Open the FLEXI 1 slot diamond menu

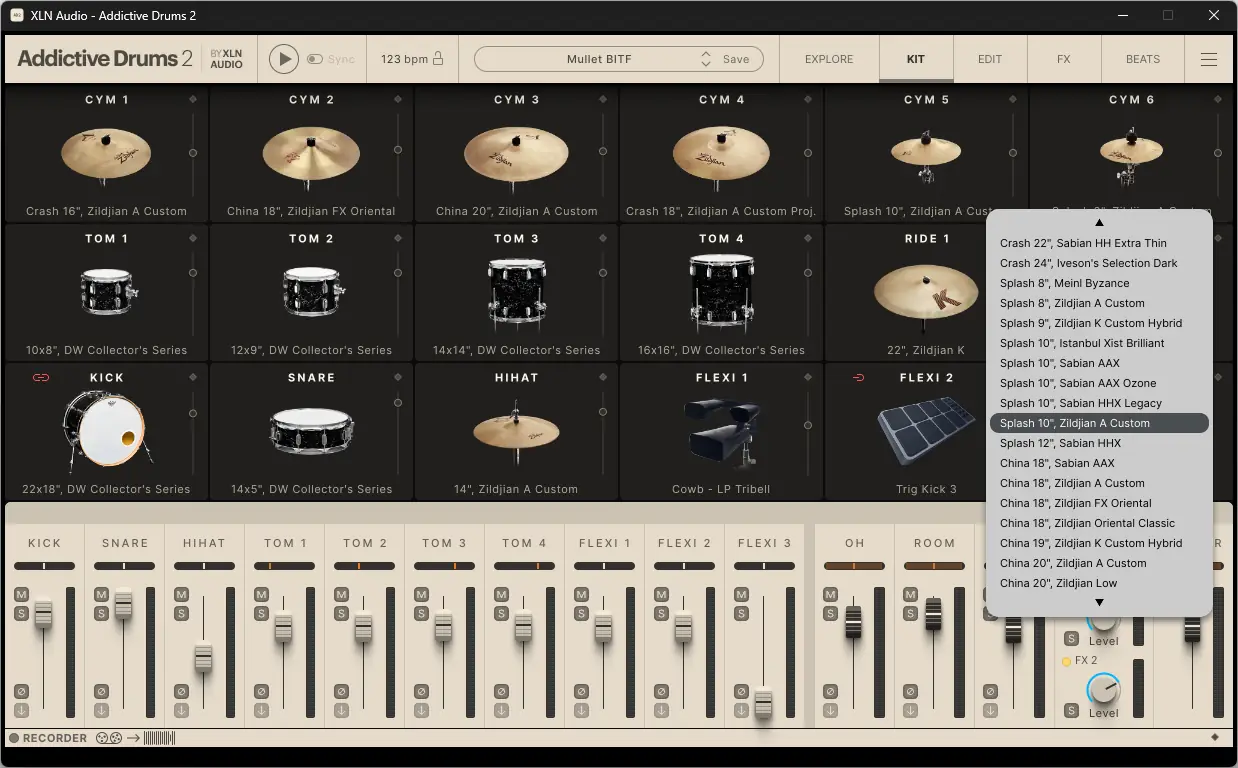(x=808, y=377)
